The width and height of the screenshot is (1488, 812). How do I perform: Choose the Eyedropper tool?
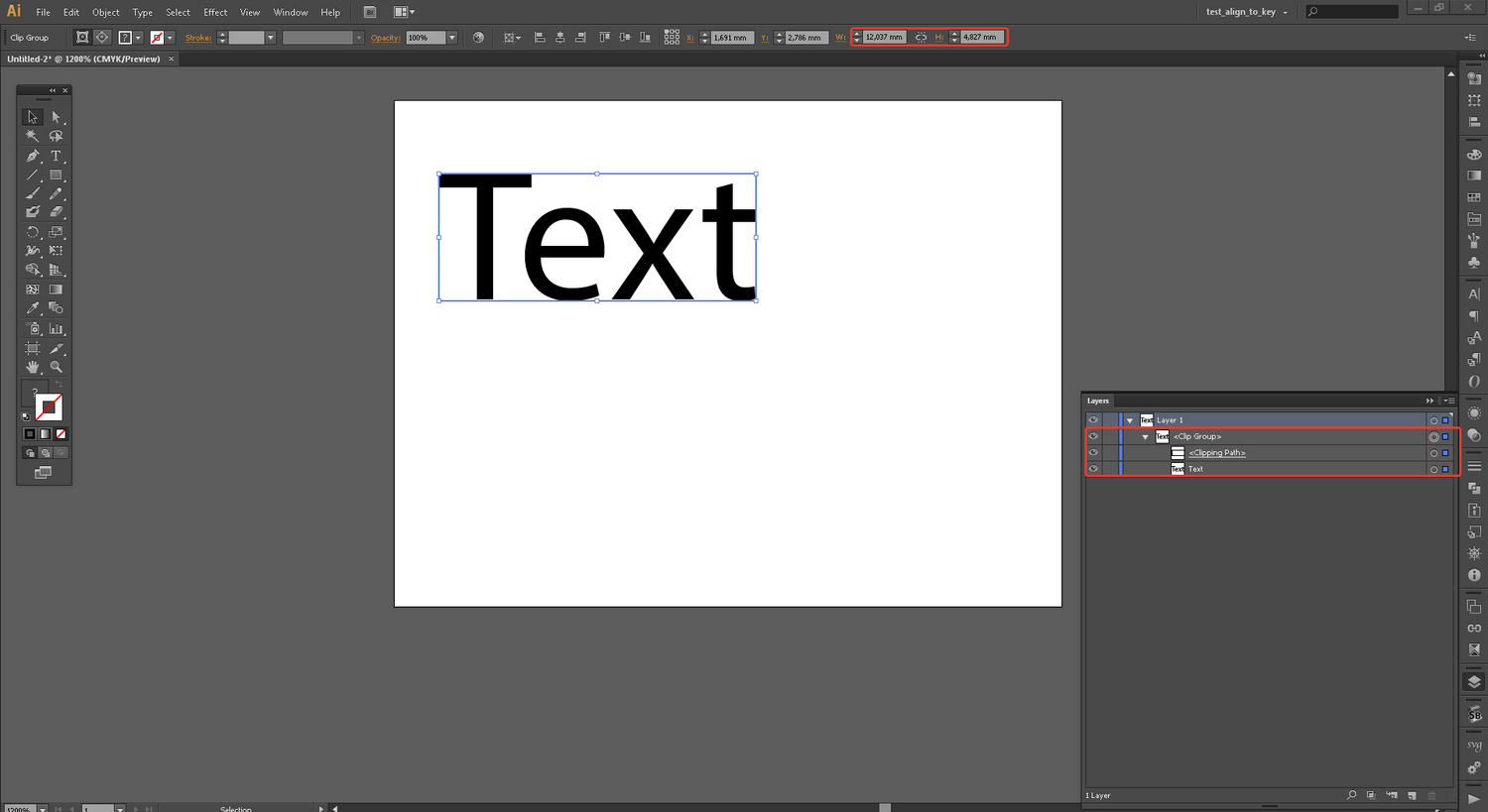click(33, 308)
